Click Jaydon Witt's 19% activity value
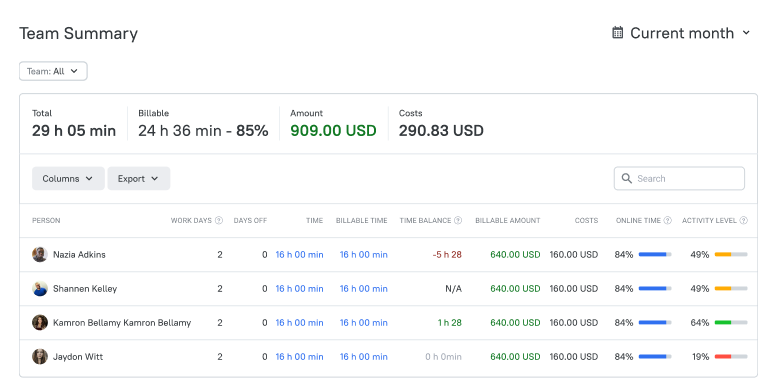Screen dimensions: 776x392 700,357
